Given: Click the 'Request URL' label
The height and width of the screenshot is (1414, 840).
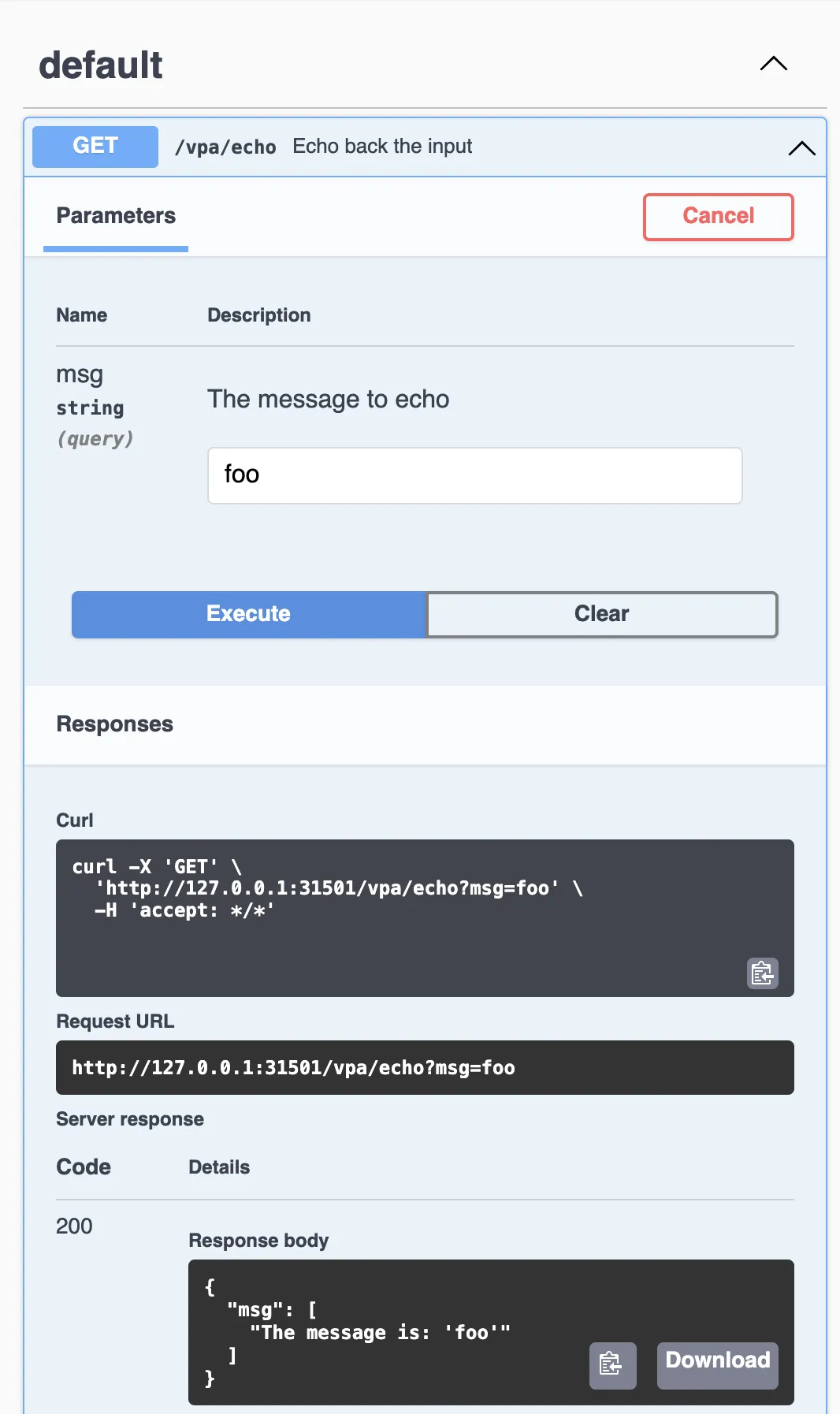Looking at the screenshot, I should click(x=115, y=1021).
